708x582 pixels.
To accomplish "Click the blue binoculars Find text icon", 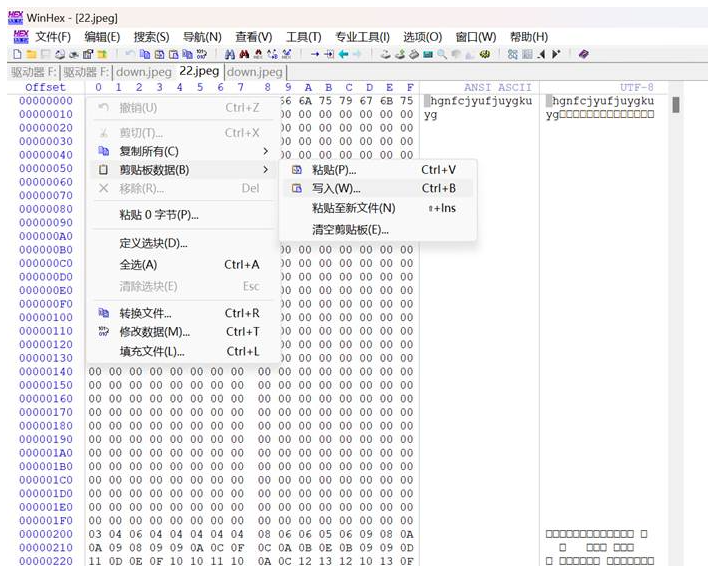I will (230, 54).
